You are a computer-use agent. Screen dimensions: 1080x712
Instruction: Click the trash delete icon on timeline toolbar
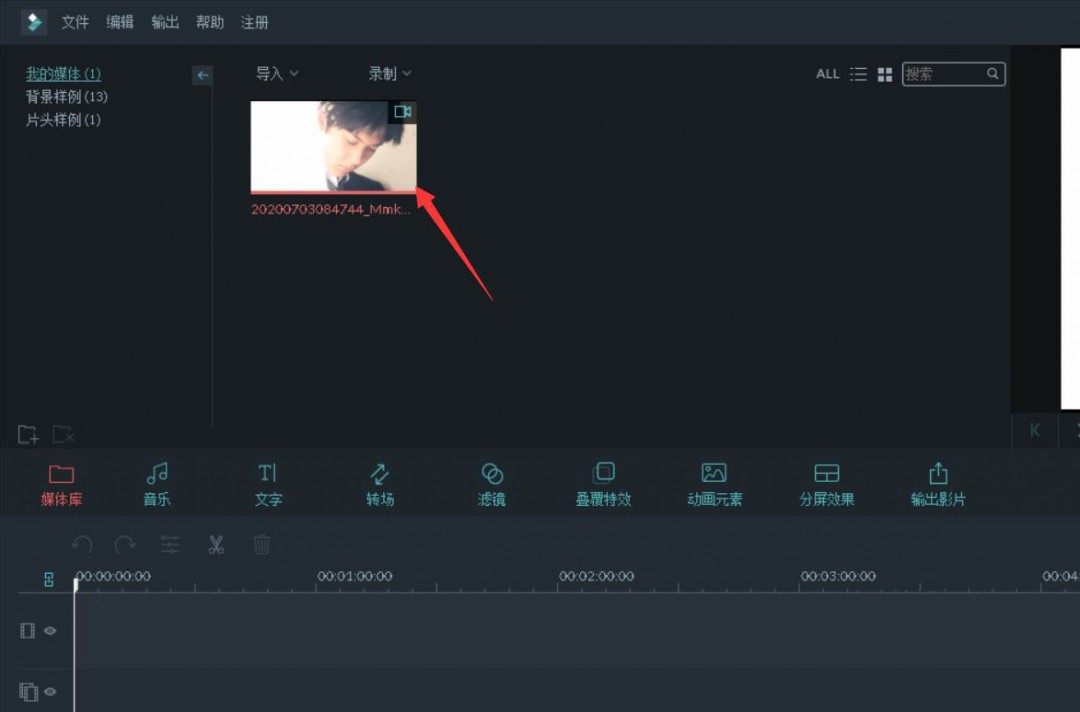tap(261, 545)
